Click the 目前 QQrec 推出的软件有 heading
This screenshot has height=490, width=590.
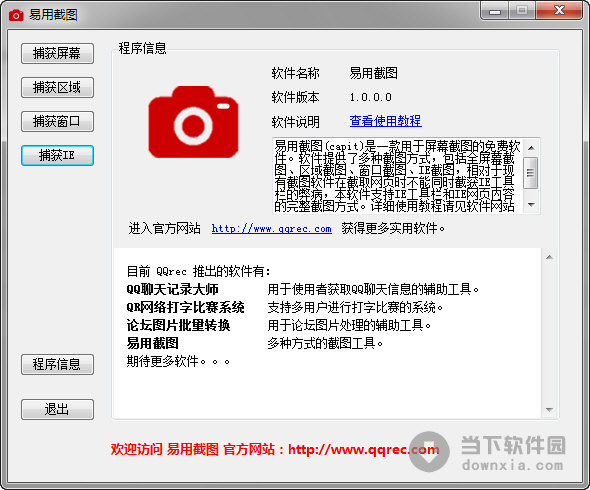click(198, 271)
